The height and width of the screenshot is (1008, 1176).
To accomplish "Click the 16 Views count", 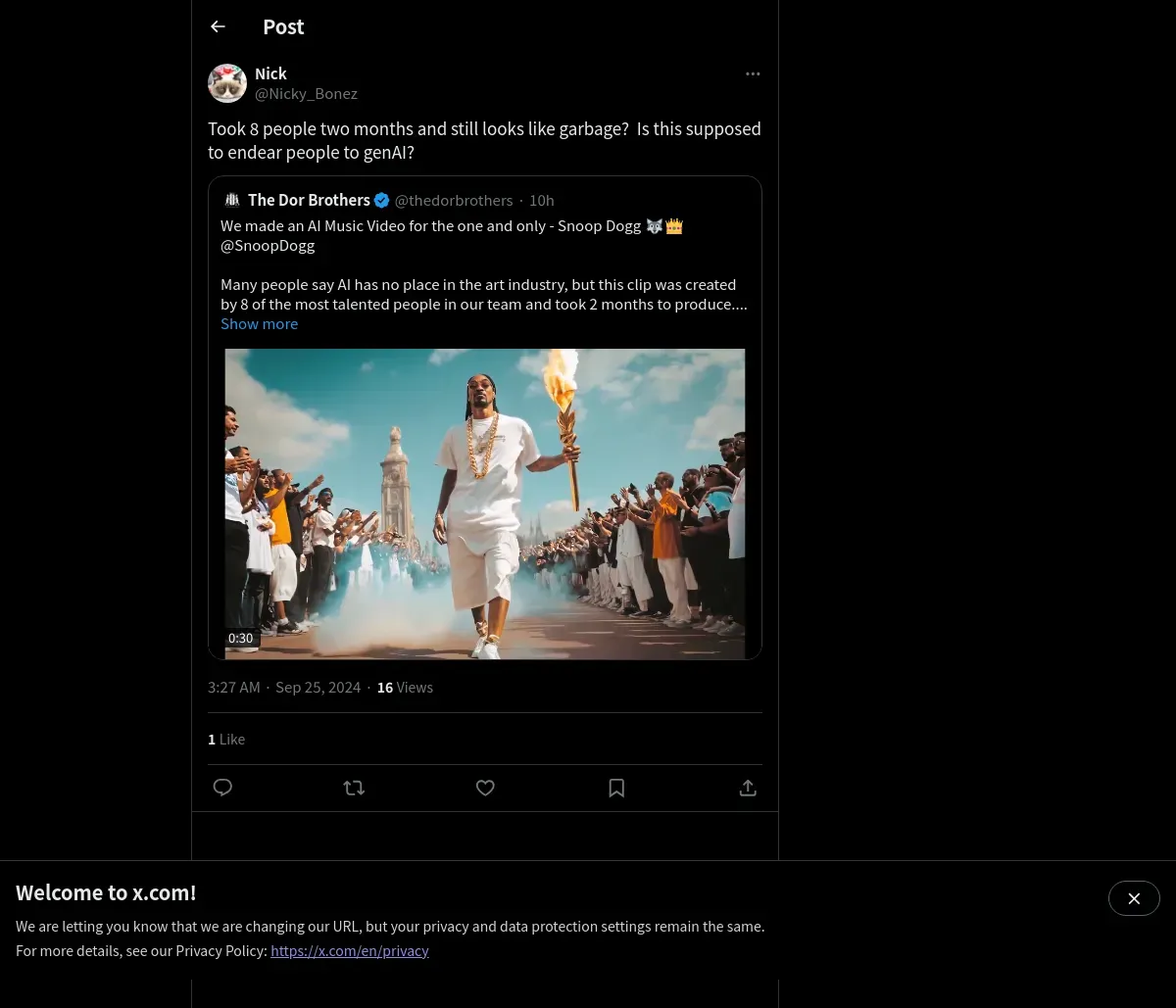I will coord(405,688).
